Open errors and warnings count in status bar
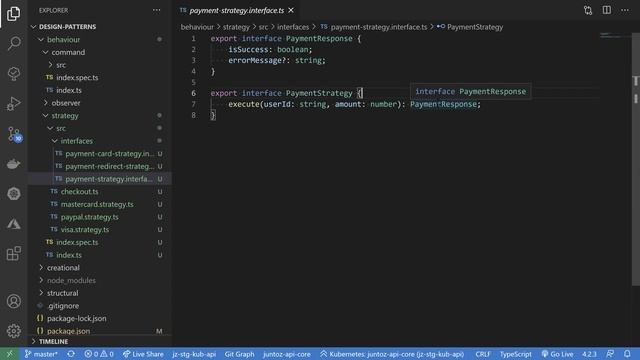 coord(99,354)
